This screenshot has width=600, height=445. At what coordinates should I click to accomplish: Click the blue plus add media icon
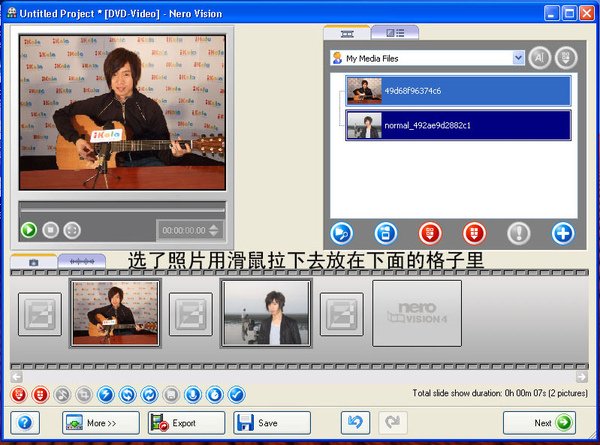coord(563,233)
